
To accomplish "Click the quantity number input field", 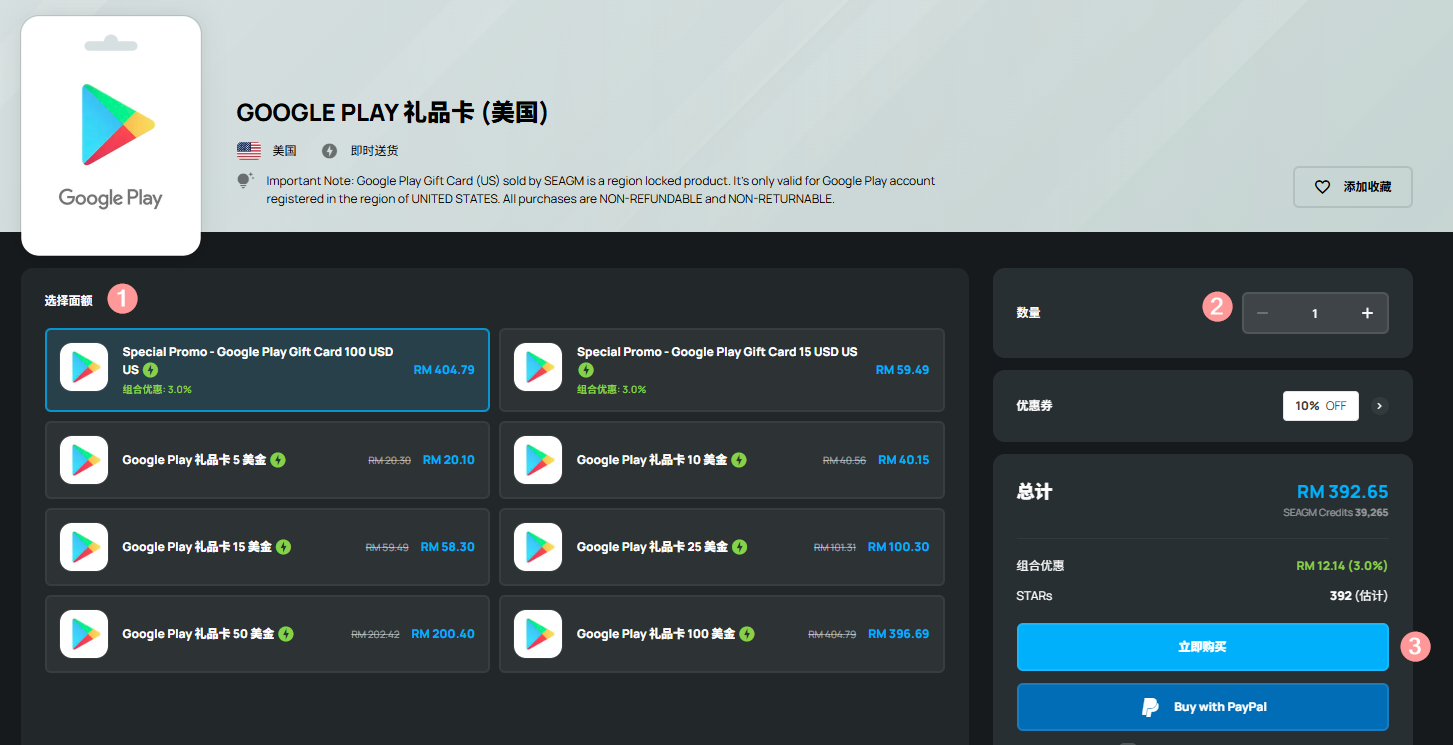I will click(x=1315, y=313).
